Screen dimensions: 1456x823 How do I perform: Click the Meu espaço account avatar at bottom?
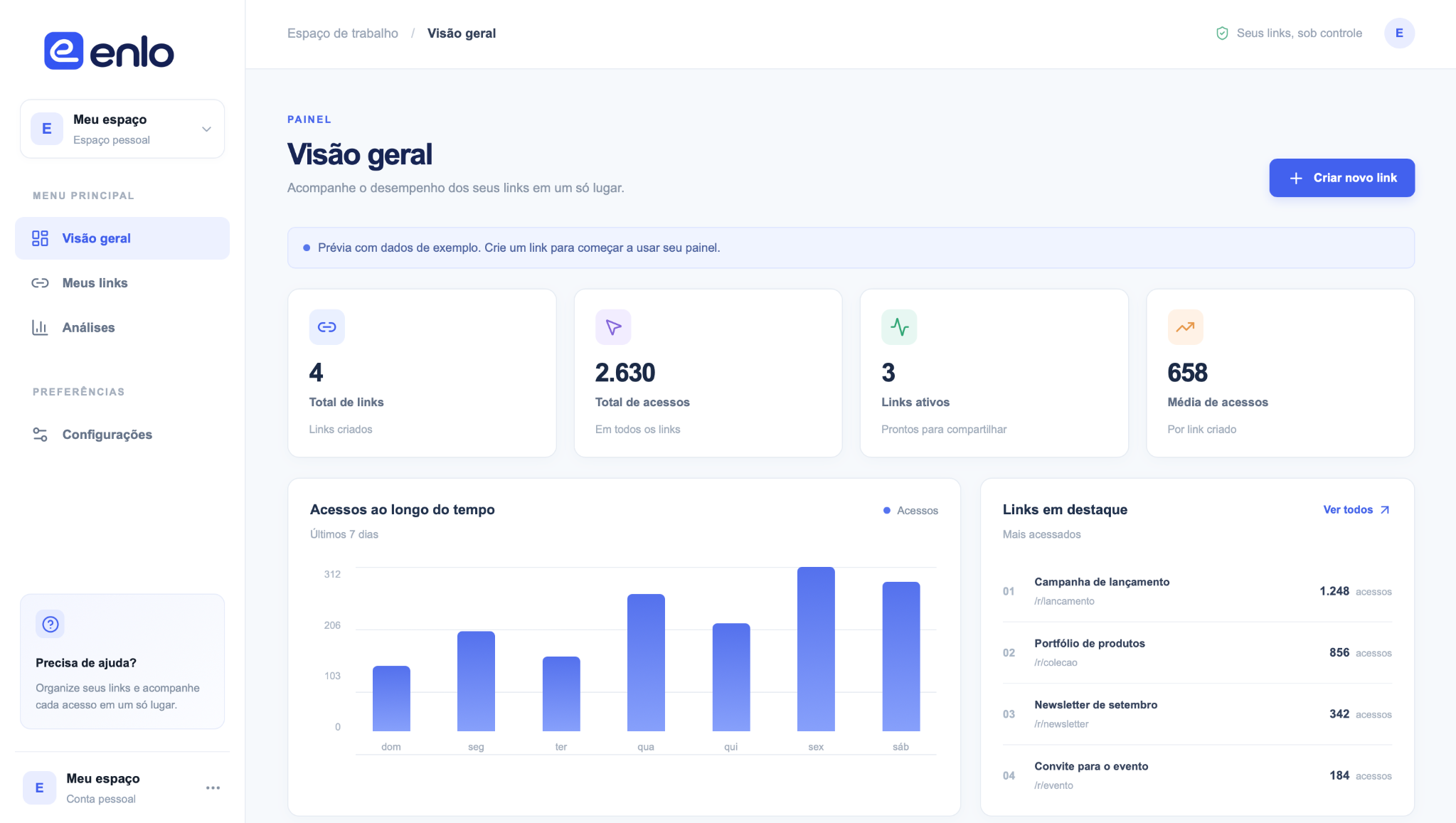pos(40,788)
